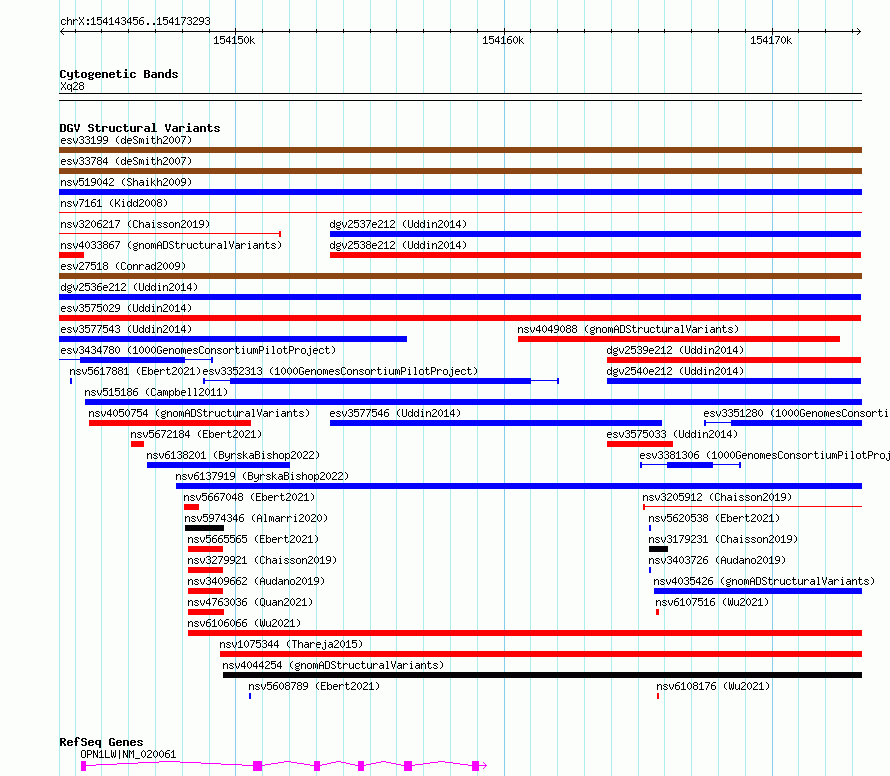Select esv3352313 1000Genomes variant label
890x776 pixels.
click(340, 371)
